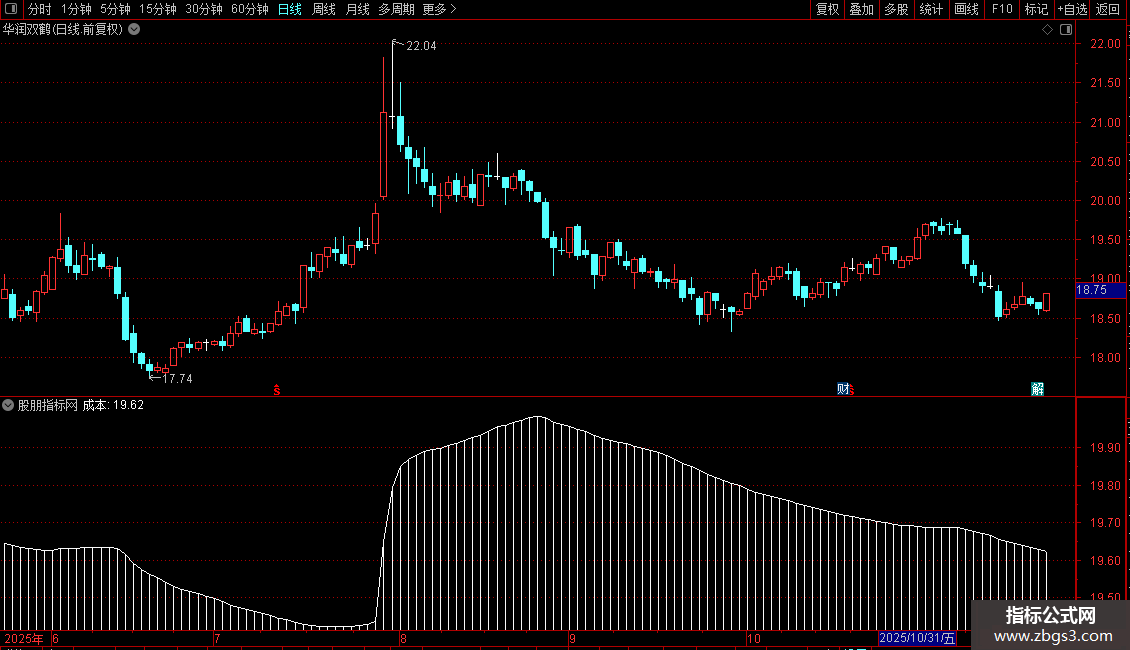Click the 2025年 label on time axis
The width and height of the screenshot is (1130, 650).
pos(24,638)
